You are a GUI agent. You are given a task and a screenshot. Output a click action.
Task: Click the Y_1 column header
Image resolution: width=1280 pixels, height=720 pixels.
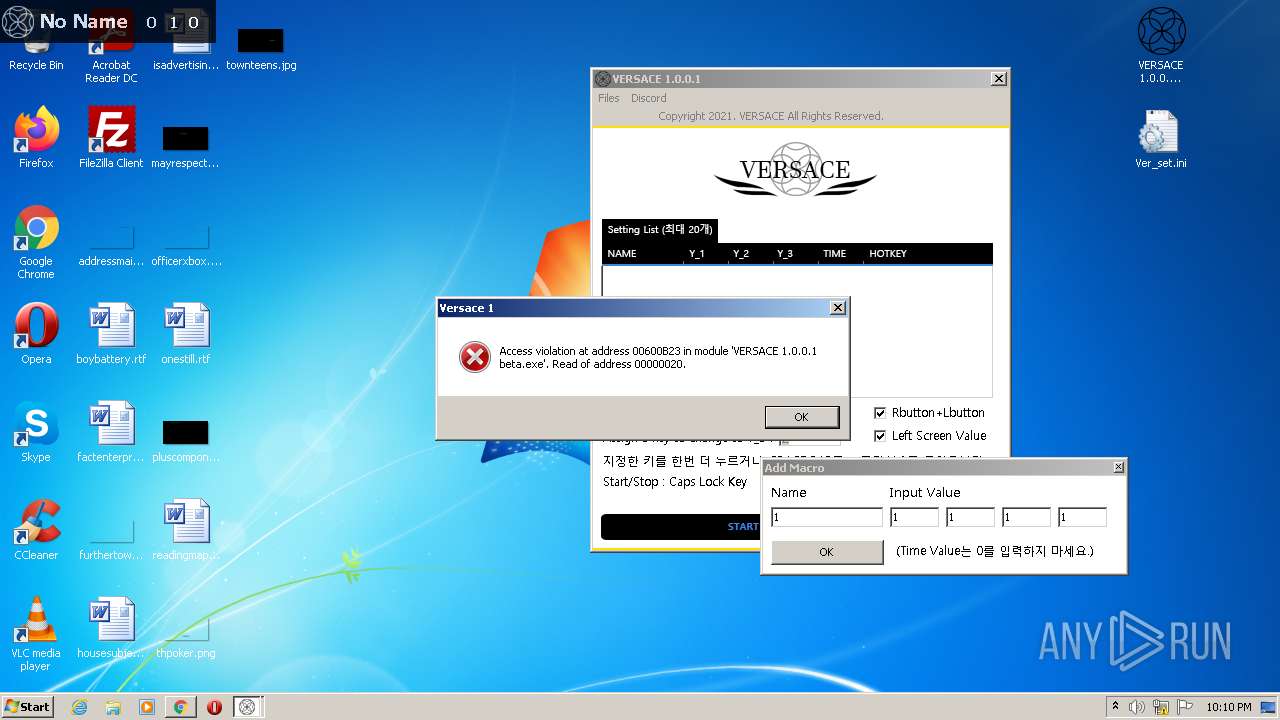[x=707, y=254]
